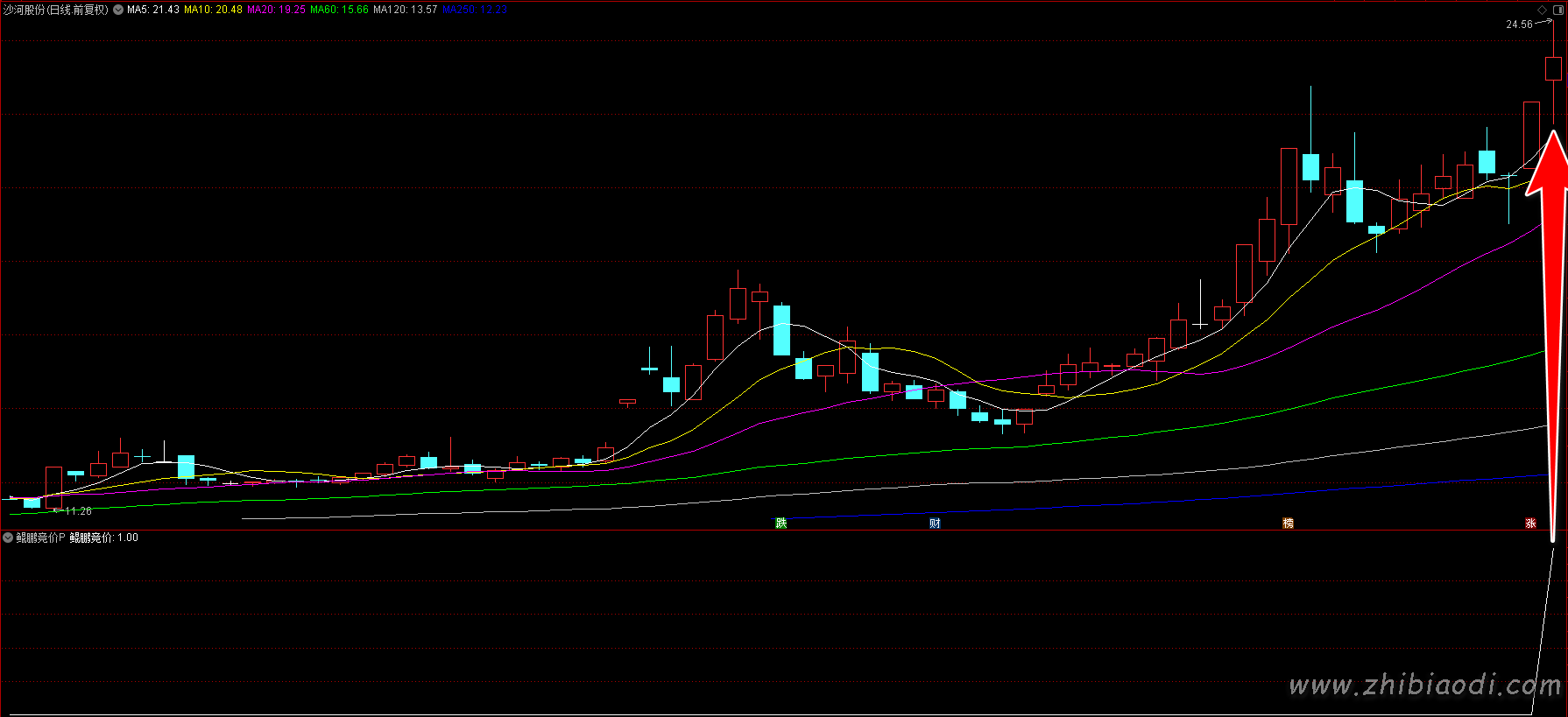
Task: Click the 24.56 high price label
Action: 1519,25
